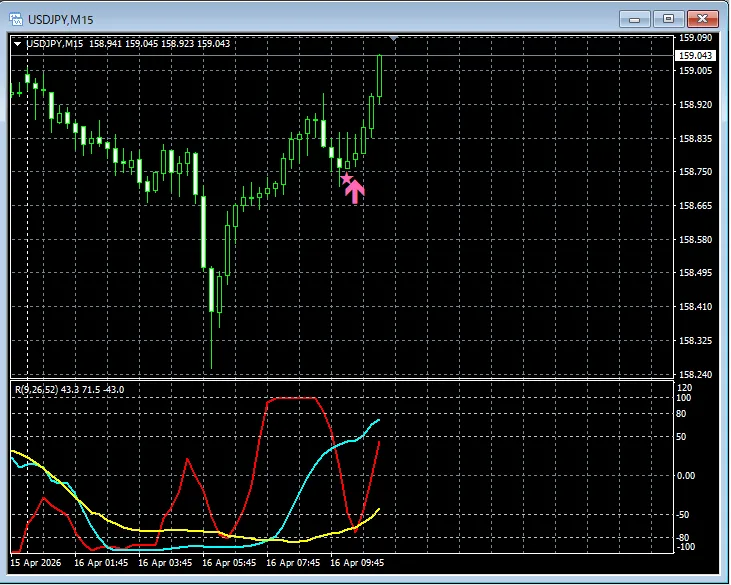The width and height of the screenshot is (731, 585).
Task: Click the 158.835 price scale label
Action: pos(696,139)
